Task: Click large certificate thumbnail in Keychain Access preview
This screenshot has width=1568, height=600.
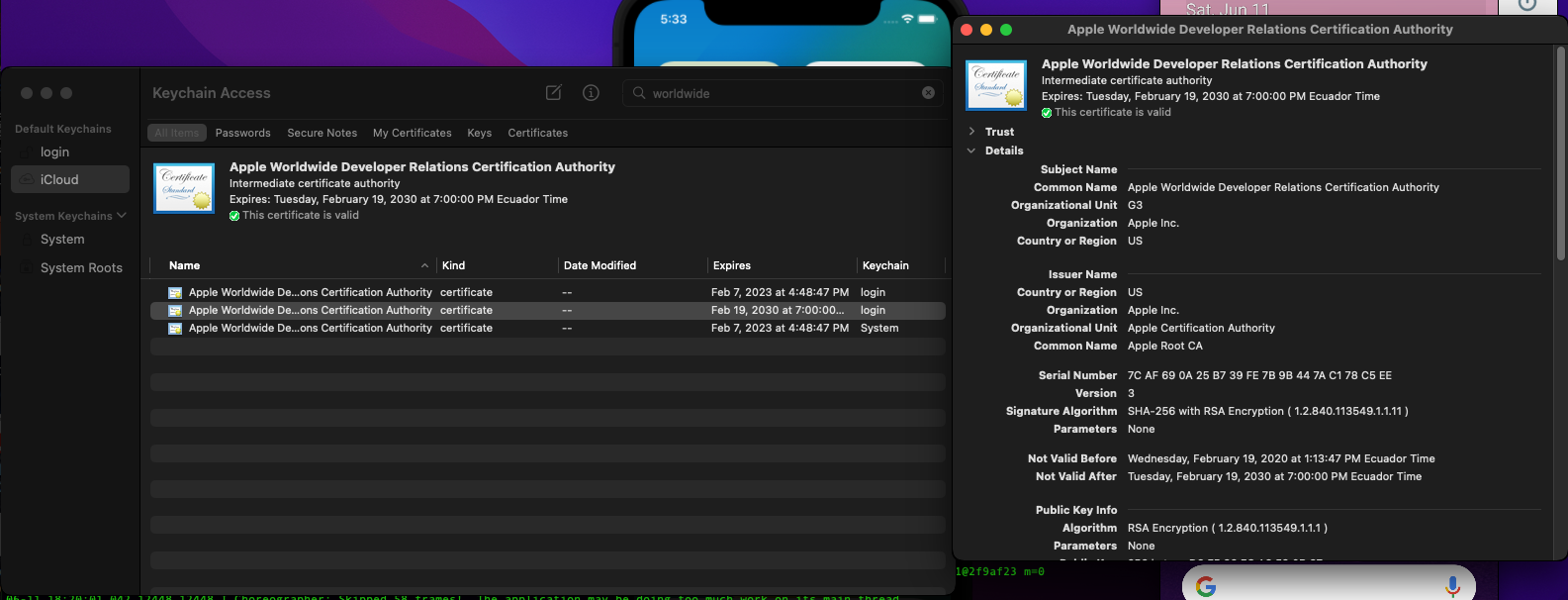Action: (x=184, y=188)
